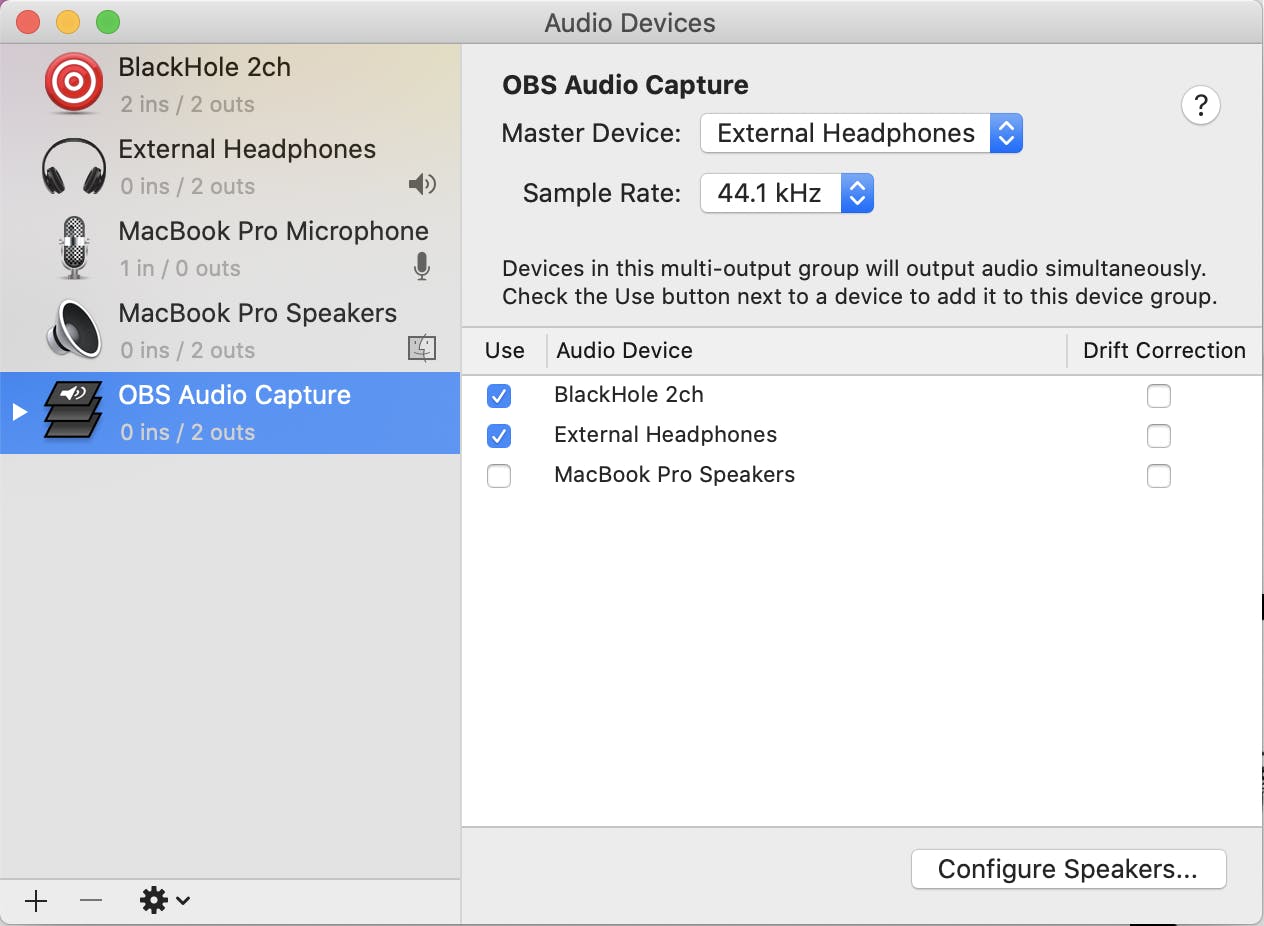Click the MacBook Pro Microphone icon
Viewport: 1264px width, 926px height.
point(74,248)
